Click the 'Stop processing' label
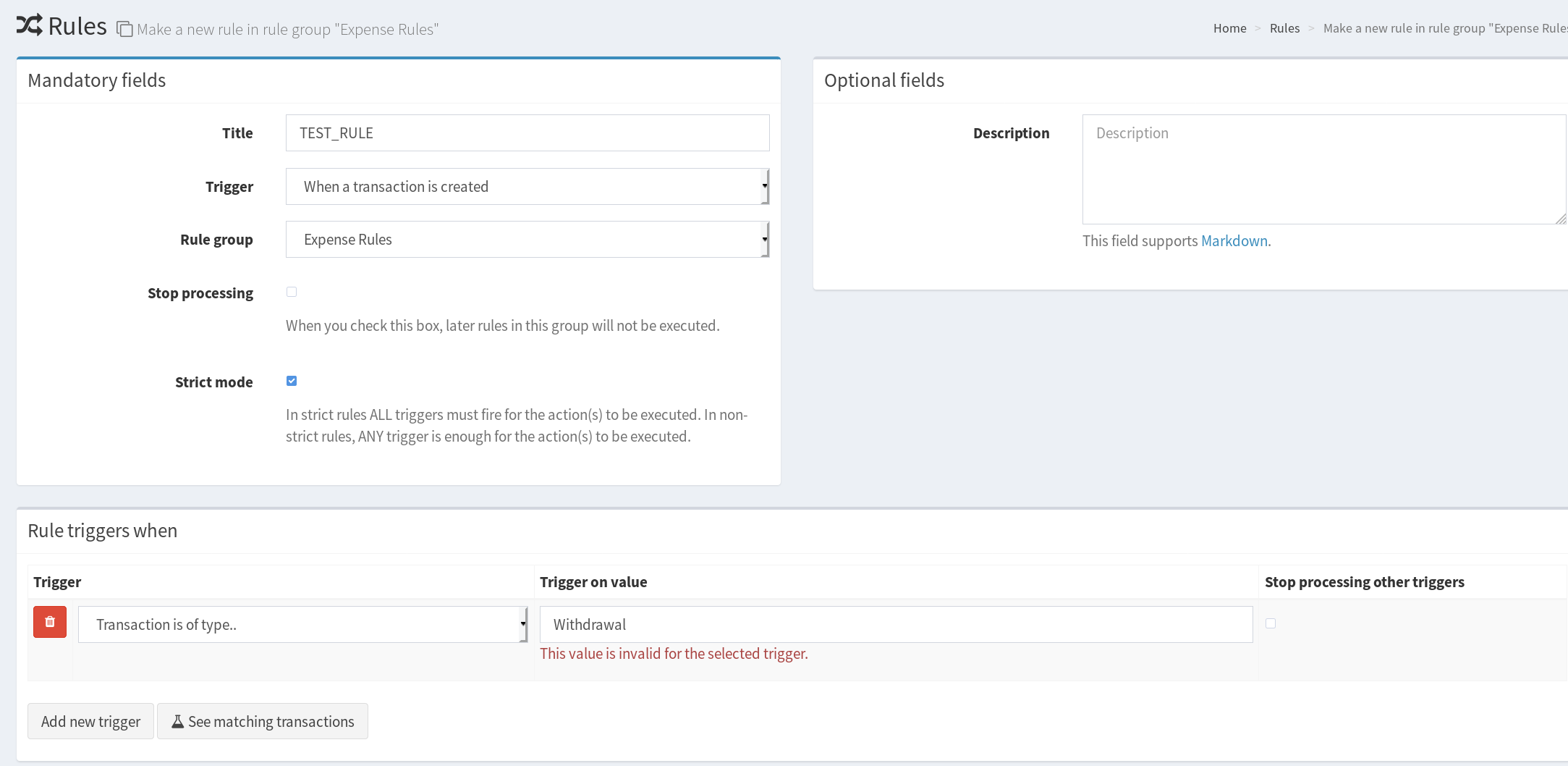The height and width of the screenshot is (766, 1568). (200, 293)
